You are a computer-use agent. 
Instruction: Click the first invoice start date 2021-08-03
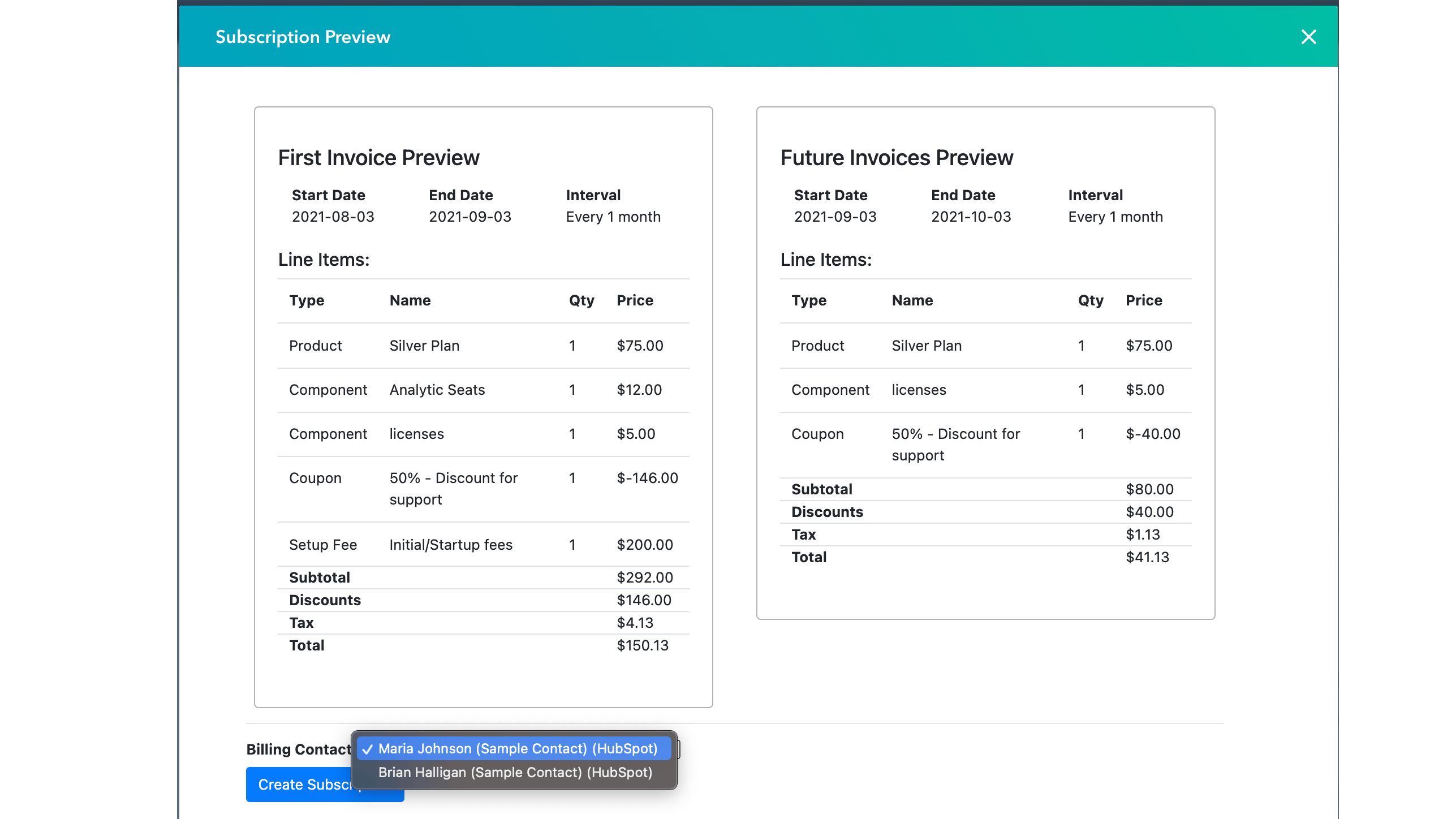pos(333,217)
